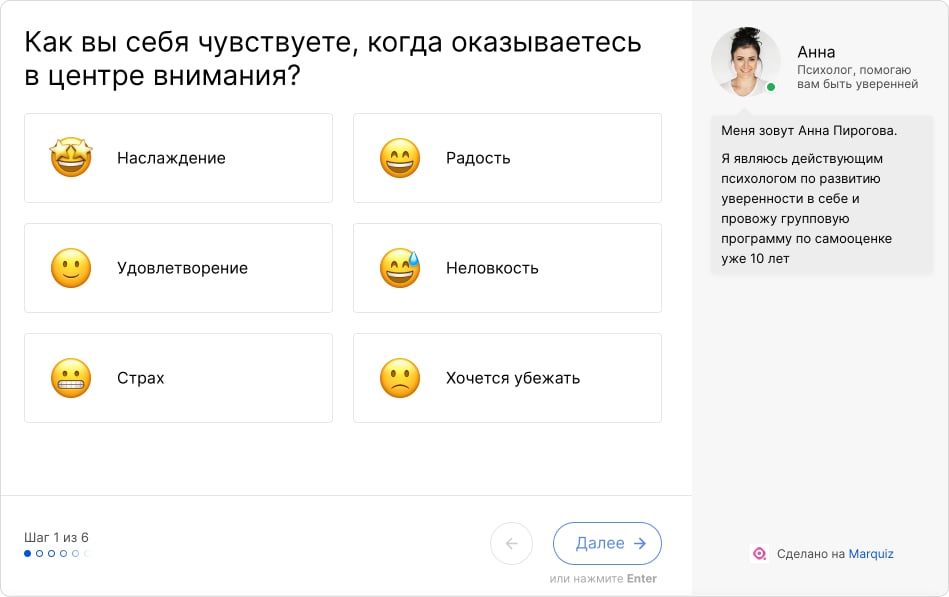The height and width of the screenshot is (597, 949).
Task: Click the back arrow navigation icon
Action: coord(512,543)
